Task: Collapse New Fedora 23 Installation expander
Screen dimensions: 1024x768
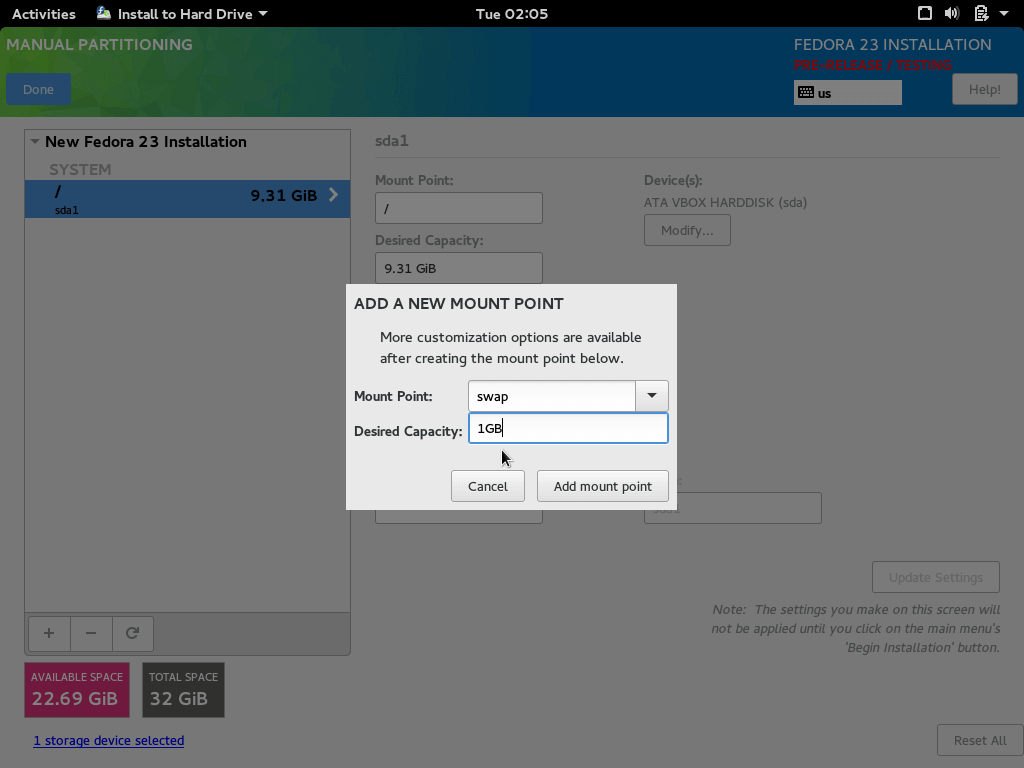Action: click(35, 142)
